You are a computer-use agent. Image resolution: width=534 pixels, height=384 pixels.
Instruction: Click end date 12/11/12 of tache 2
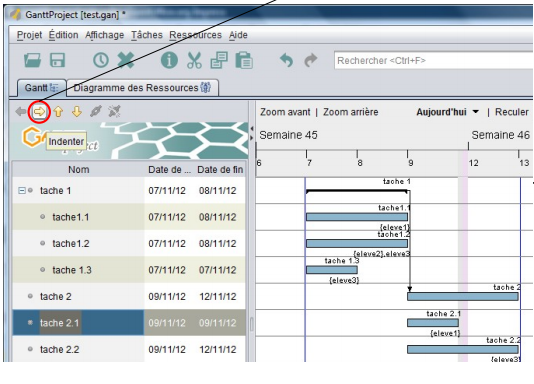pos(217,297)
